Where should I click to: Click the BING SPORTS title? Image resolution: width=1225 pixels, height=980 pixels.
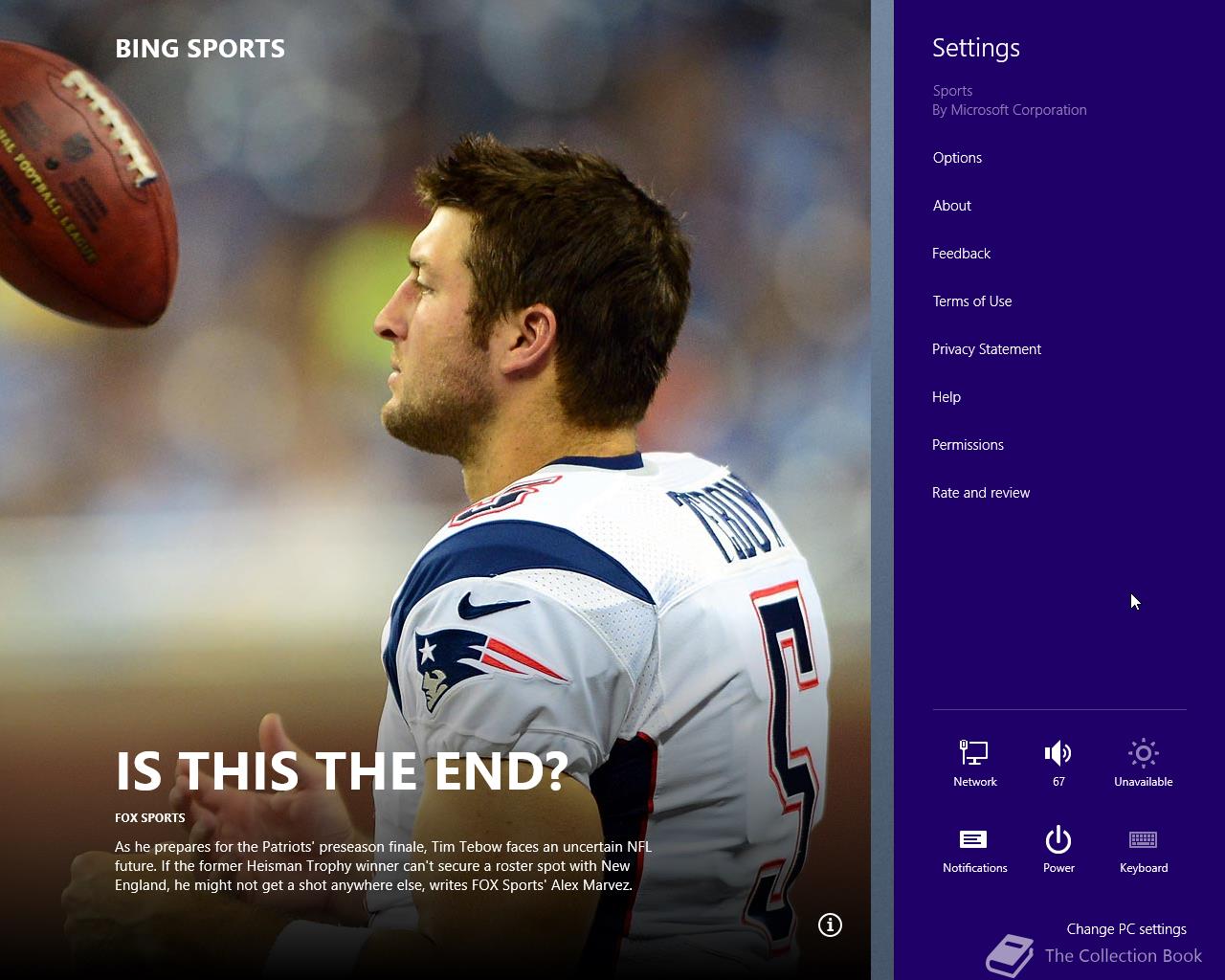tap(200, 49)
